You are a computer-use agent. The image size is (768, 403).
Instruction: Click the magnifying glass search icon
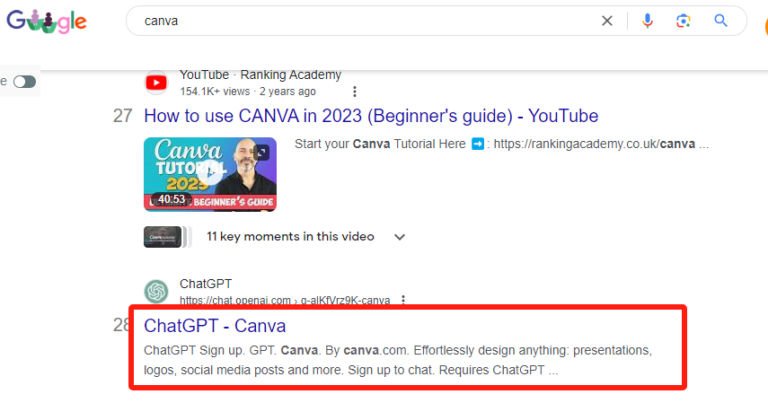(720, 21)
